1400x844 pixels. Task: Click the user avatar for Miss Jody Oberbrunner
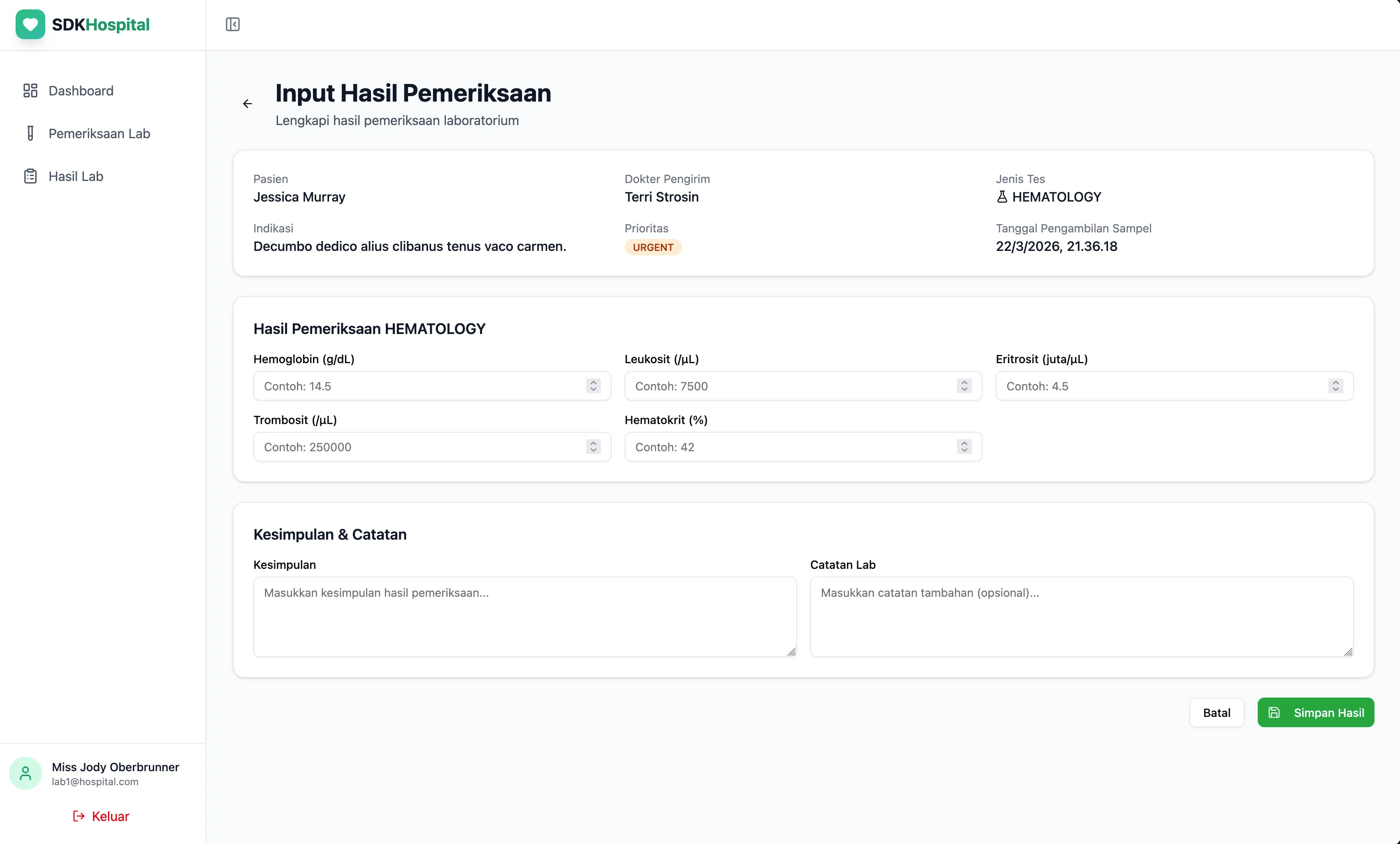coord(25,773)
